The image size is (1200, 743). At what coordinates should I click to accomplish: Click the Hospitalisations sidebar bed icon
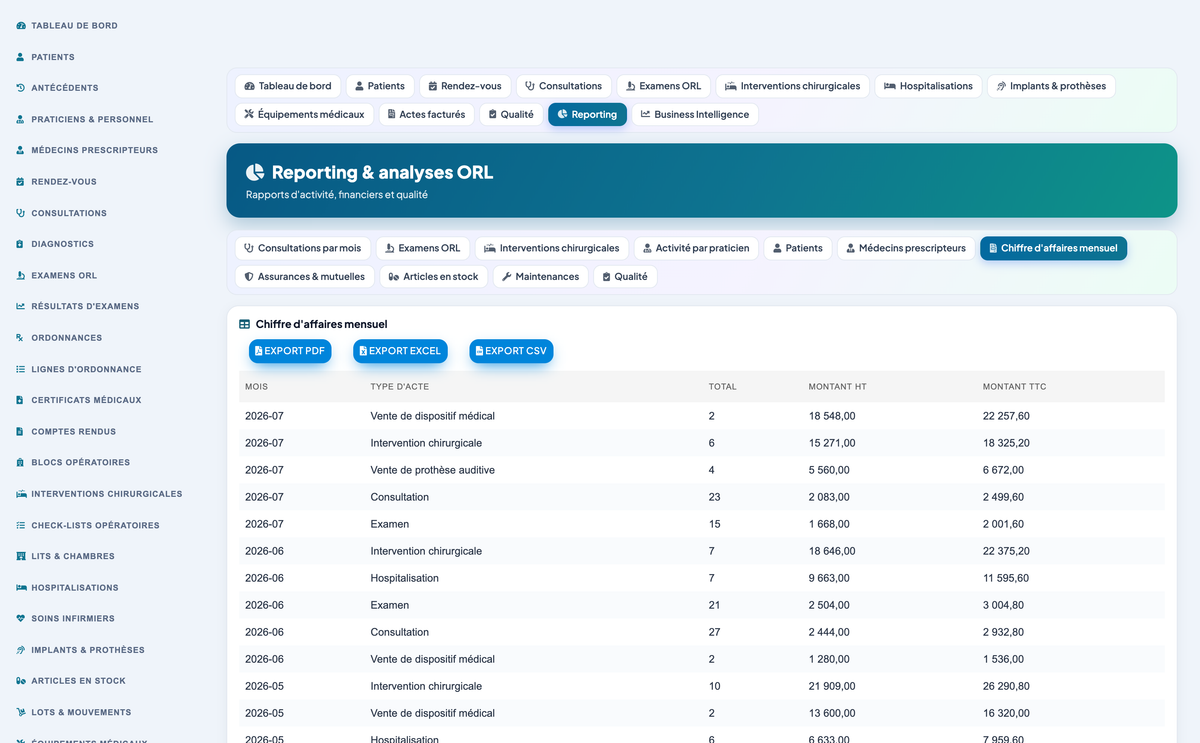pos(21,588)
